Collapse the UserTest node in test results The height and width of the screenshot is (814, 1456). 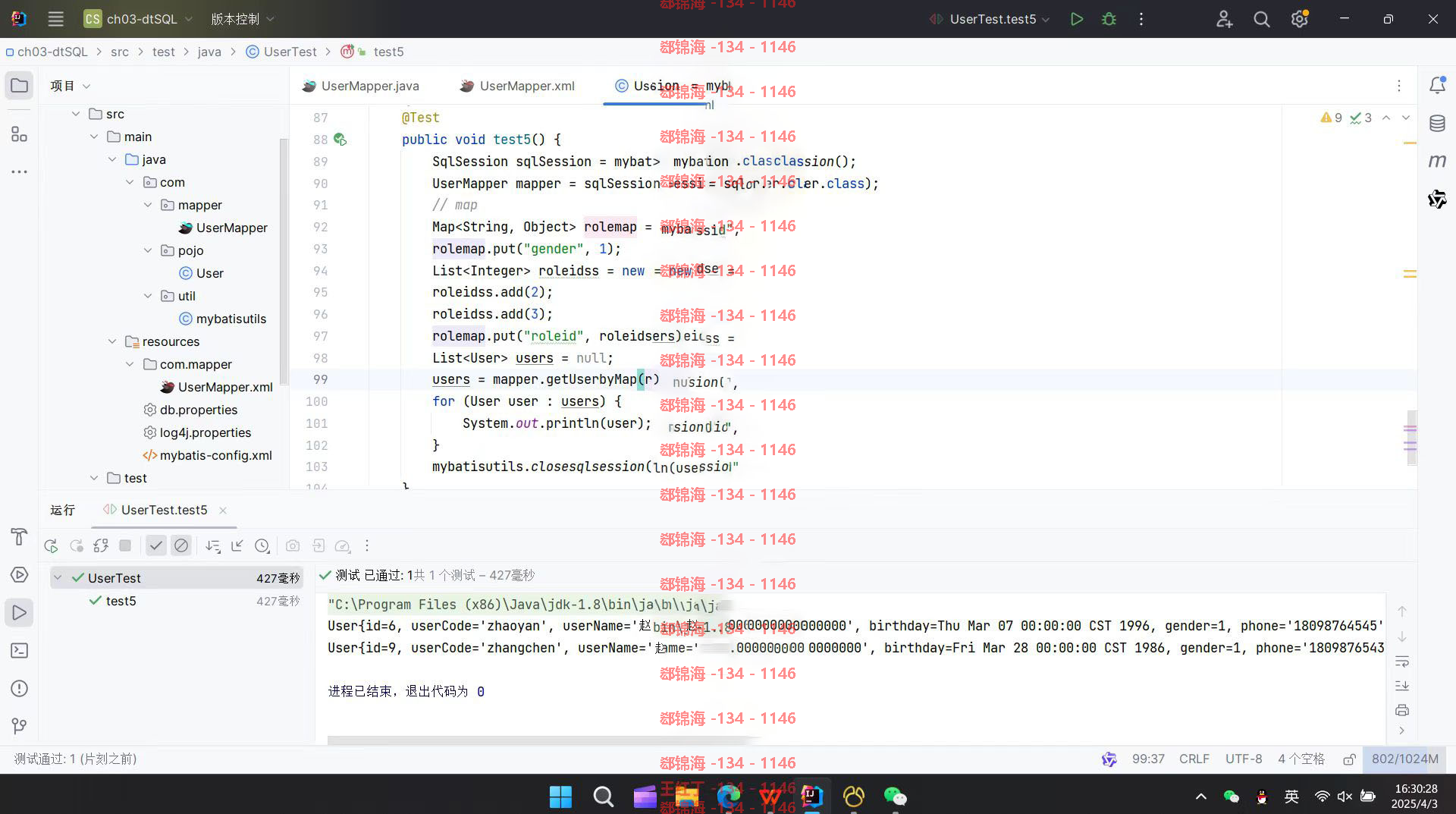[x=58, y=578]
